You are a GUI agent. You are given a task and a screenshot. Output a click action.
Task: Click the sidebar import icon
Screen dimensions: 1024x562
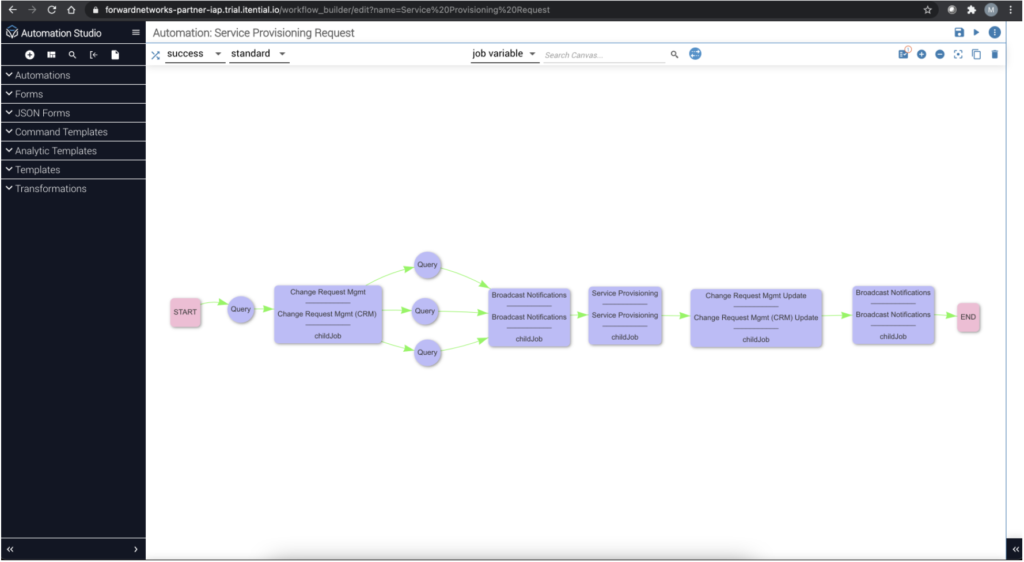pos(94,55)
